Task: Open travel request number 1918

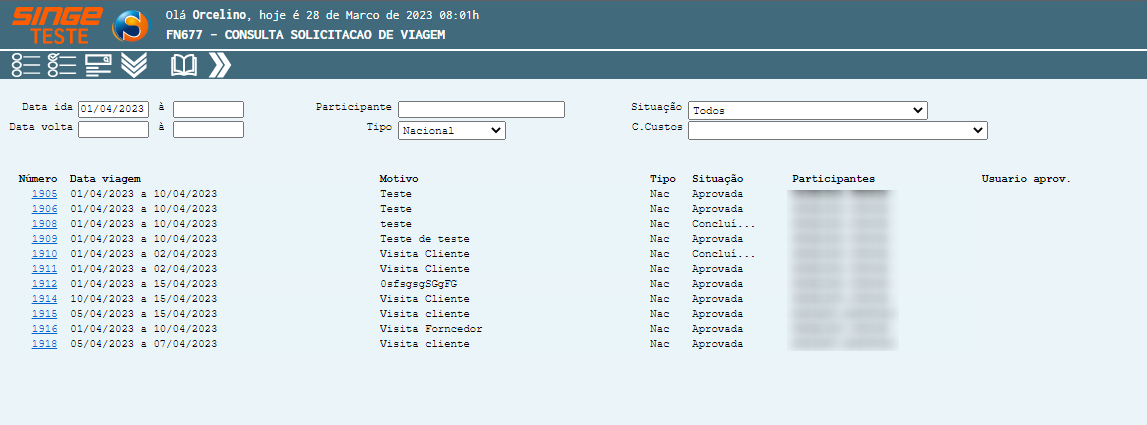Action: (44, 344)
